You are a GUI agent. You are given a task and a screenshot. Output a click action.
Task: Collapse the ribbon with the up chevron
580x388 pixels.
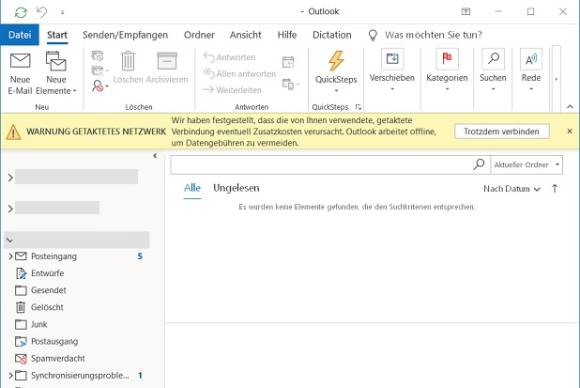coord(570,107)
